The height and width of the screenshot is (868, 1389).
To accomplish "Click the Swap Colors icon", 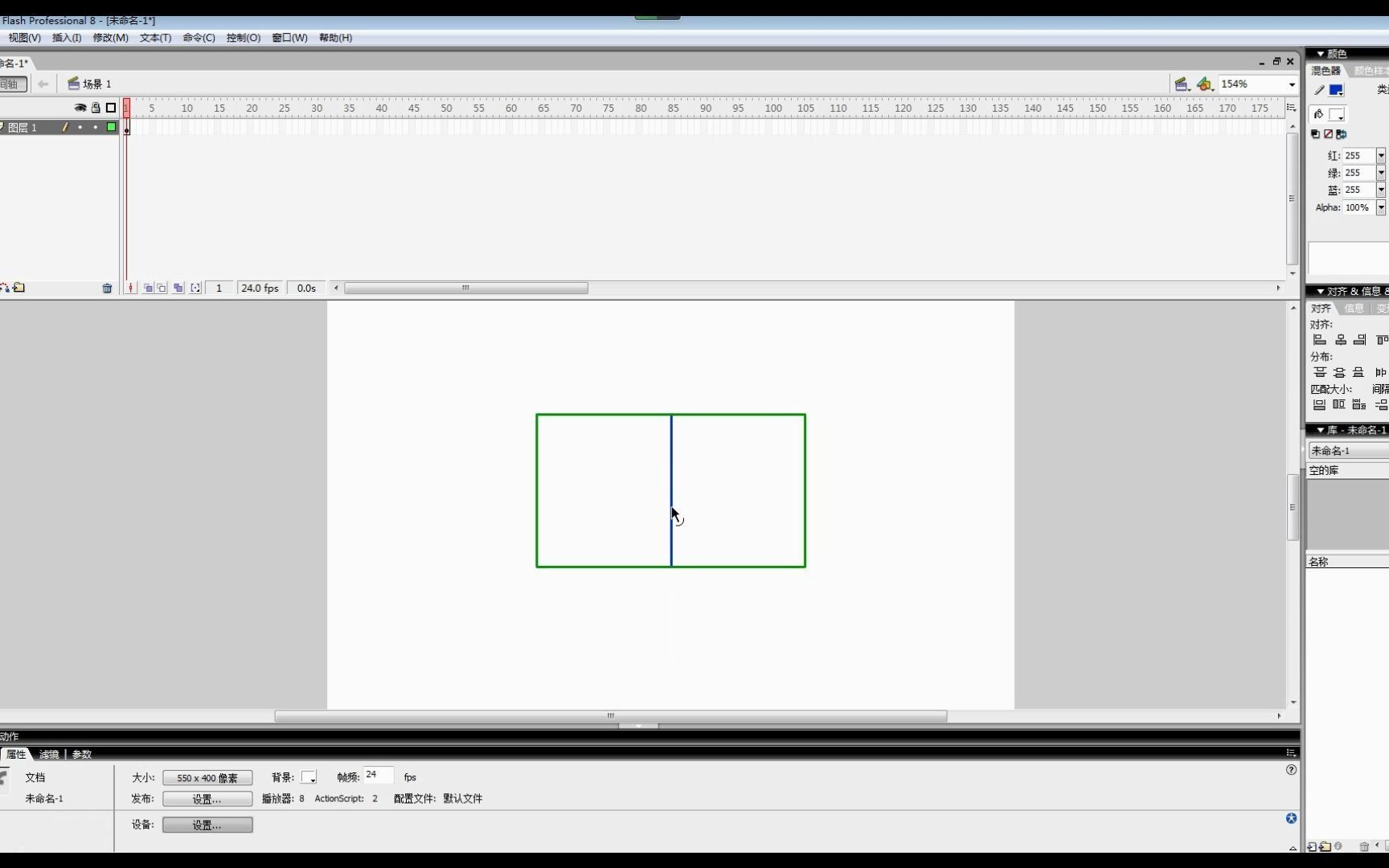I will point(1341,134).
